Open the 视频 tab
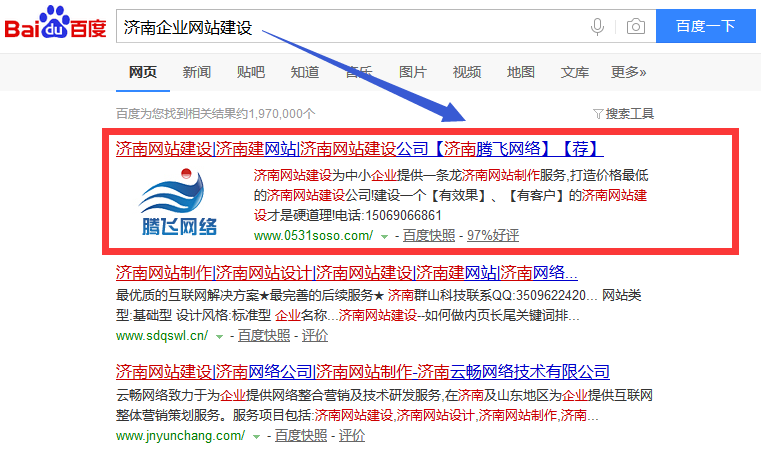 point(467,72)
